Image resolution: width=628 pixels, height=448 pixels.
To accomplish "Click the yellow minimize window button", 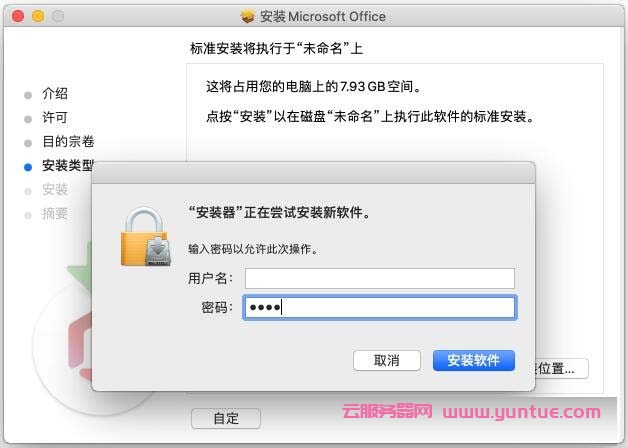I will pos(38,16).
